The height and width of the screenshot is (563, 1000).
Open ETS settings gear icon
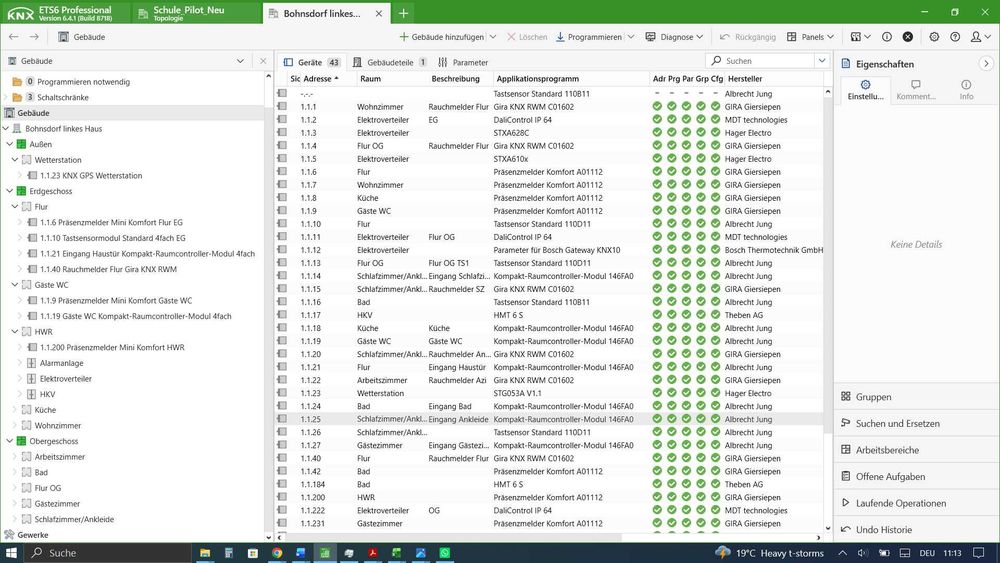point(934,37)
